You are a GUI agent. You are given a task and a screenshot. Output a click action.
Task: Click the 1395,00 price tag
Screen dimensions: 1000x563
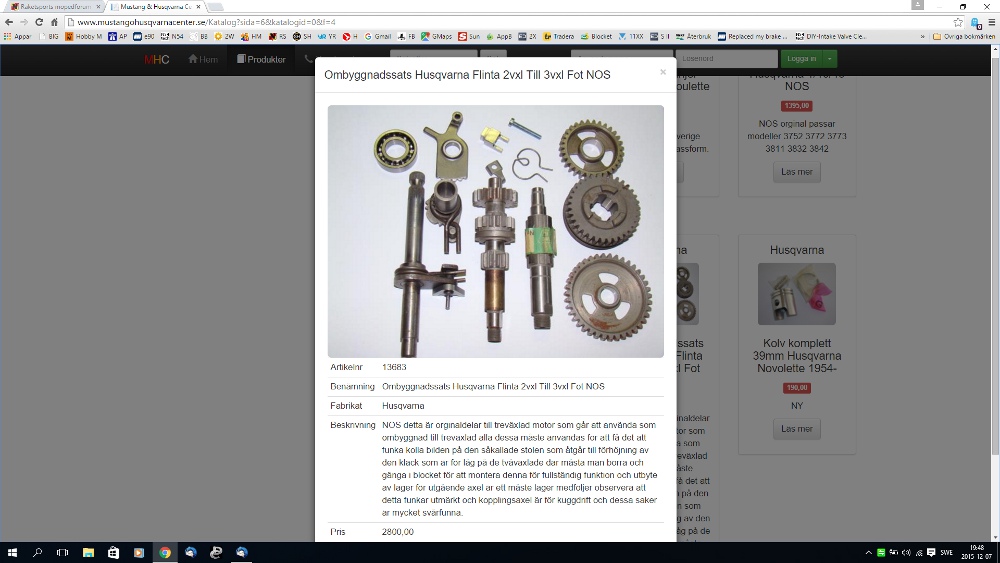coord(797,106)
